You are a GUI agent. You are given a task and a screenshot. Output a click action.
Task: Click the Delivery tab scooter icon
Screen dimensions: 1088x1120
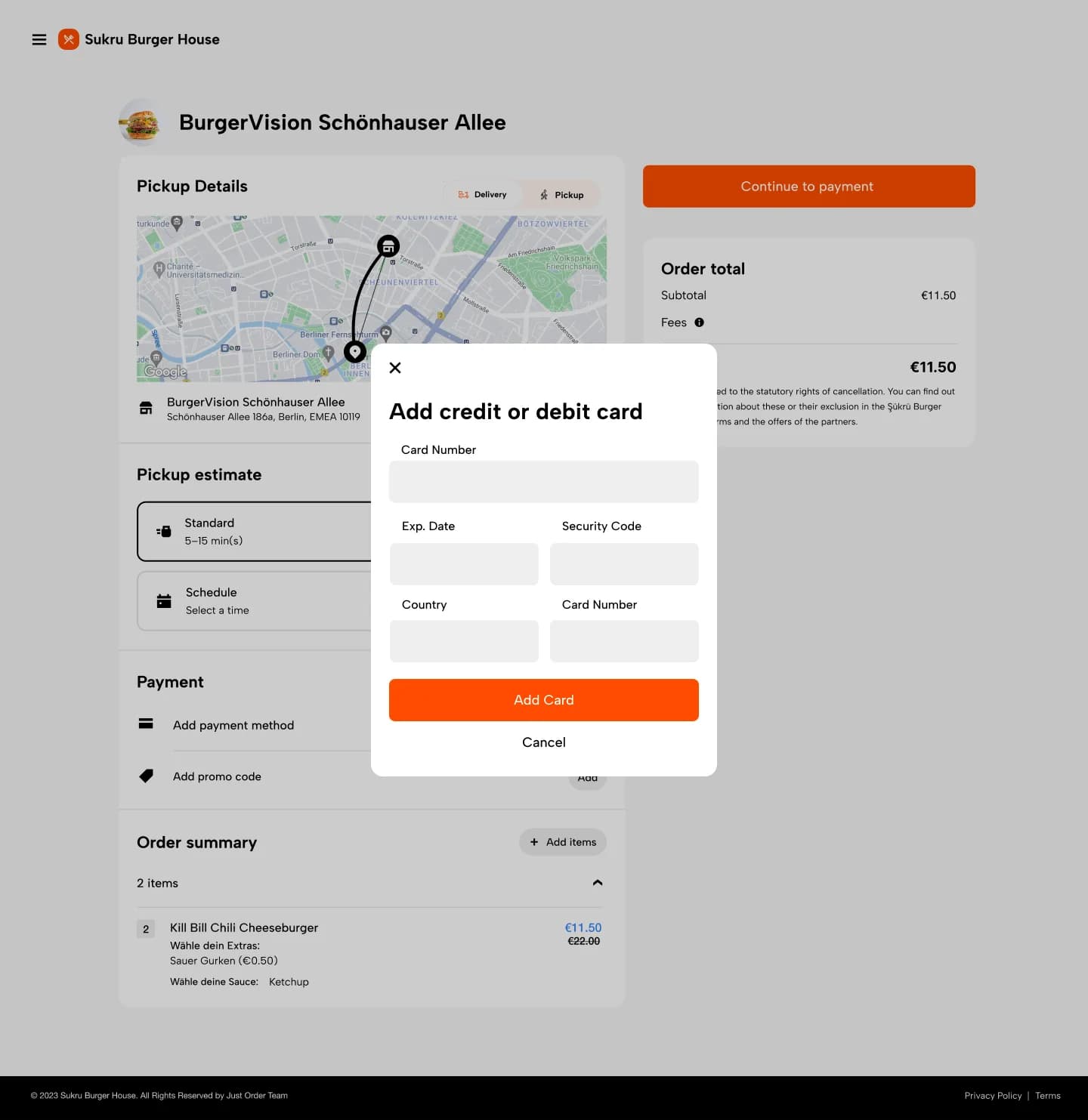click(x=463, y=195)
